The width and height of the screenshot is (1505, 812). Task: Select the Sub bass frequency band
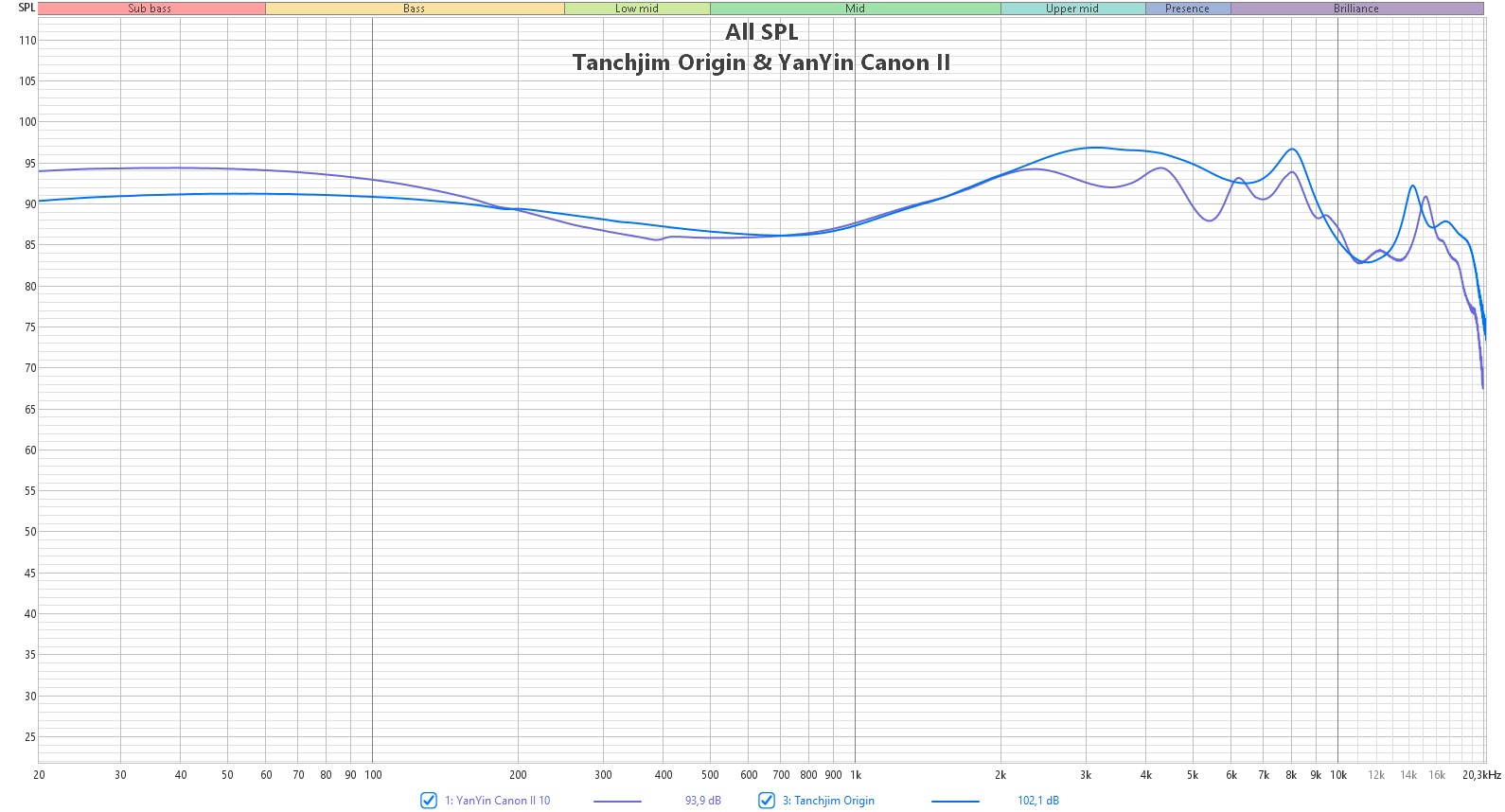click(151, 9)
